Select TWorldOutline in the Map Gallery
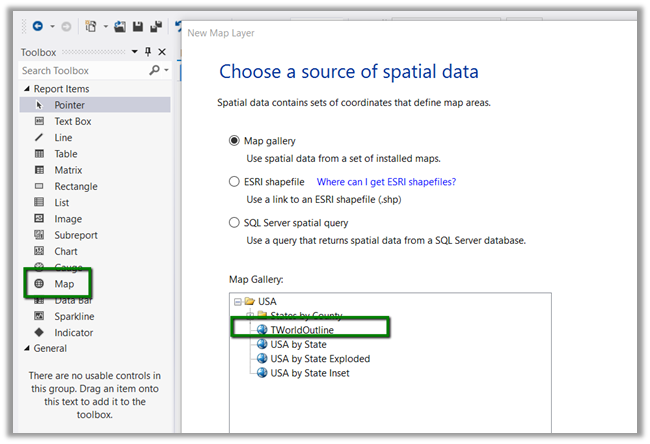Screen dimensions: 650x444 [x=313, y=329]
